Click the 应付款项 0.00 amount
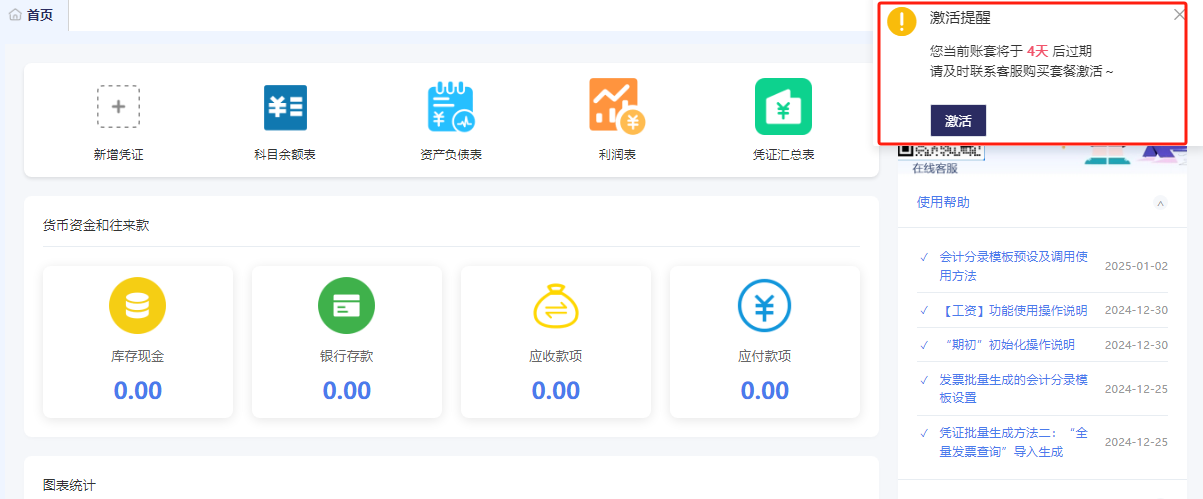This screenshot has height=499, width=1203. (765, 390)
